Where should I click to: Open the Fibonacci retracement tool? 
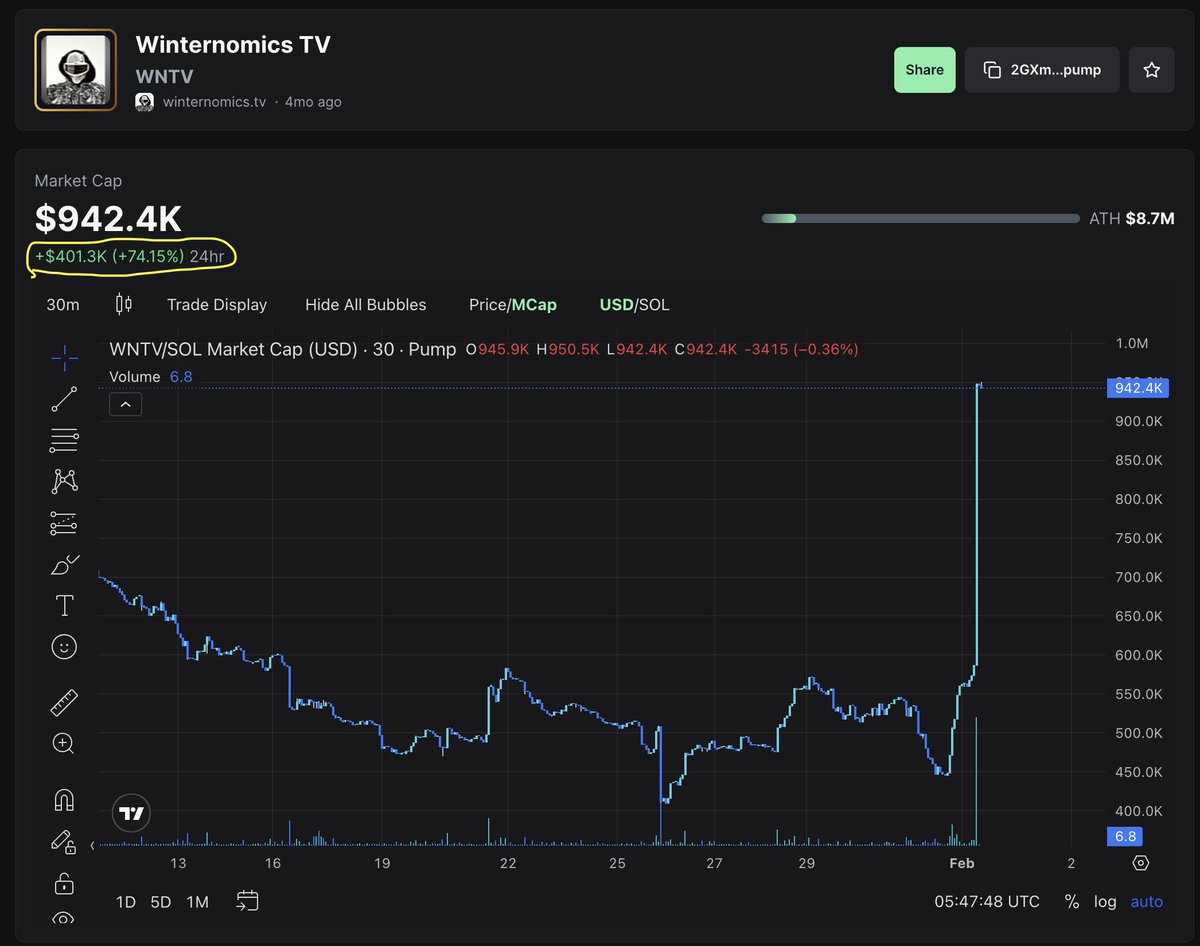point(64,440)
